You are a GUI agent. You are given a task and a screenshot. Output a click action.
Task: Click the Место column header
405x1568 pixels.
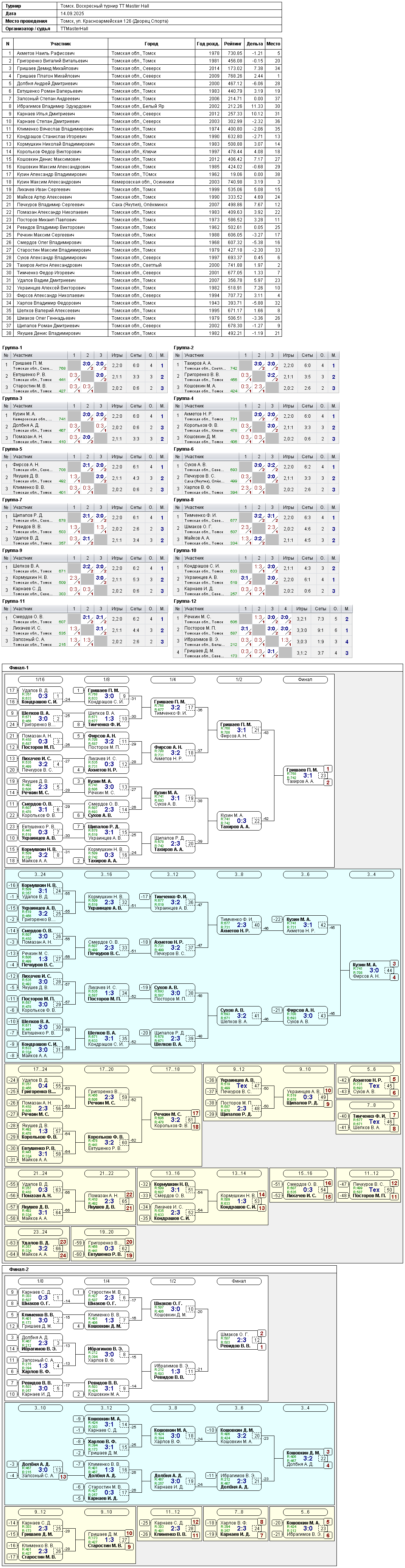click(x=273, y=44)
